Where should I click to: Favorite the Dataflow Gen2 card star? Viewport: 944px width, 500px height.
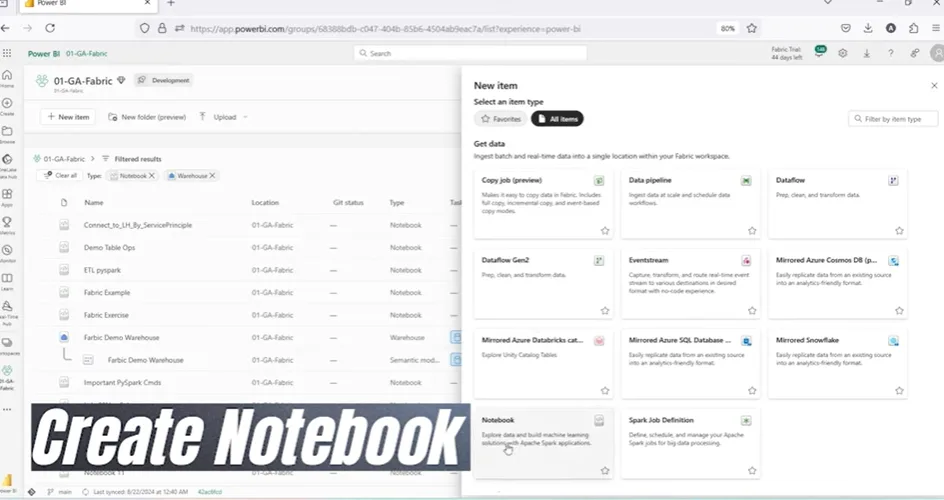click(605, 310)
